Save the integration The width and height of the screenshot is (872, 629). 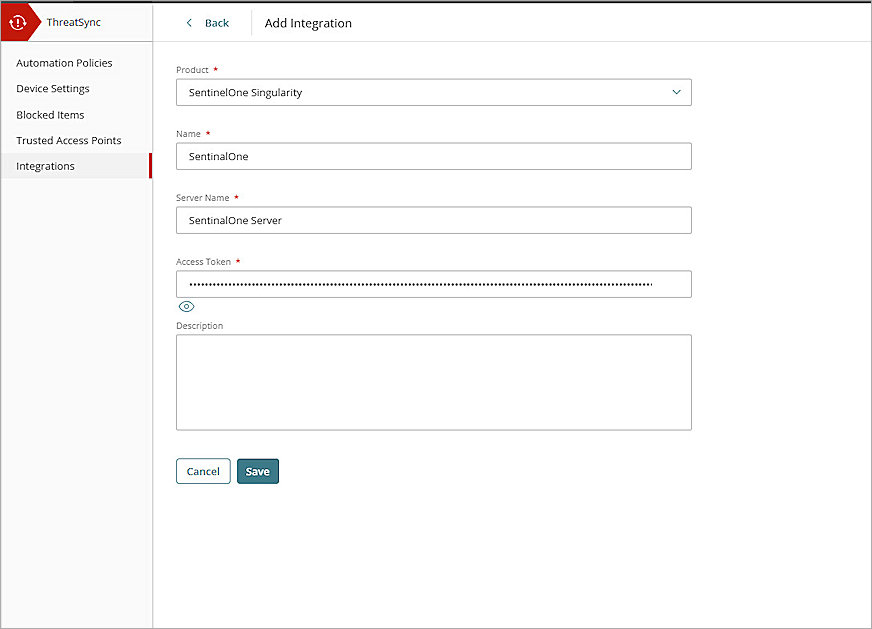[257, 471]
